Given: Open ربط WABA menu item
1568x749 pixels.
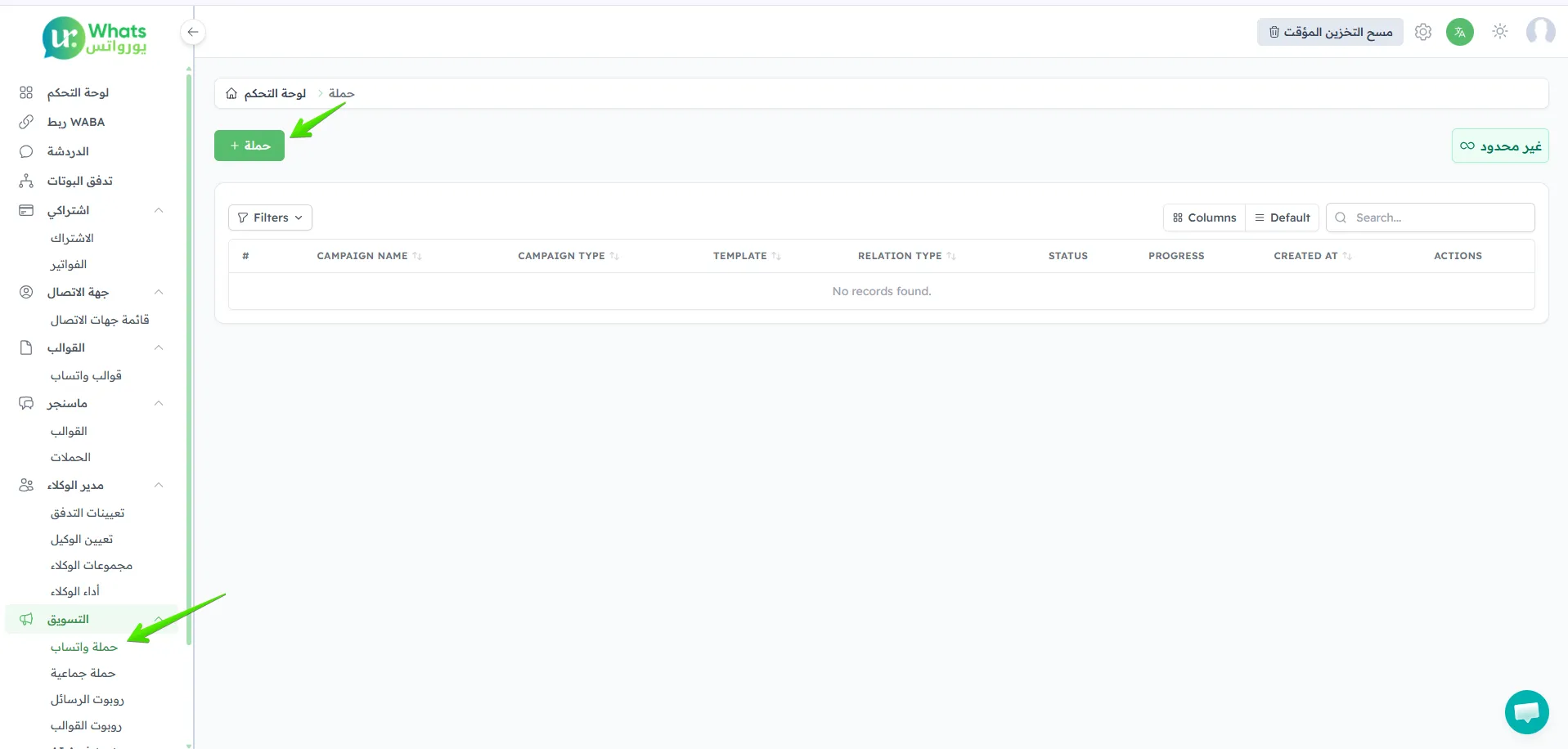Looking at the screenshot, I should [76, 122].
